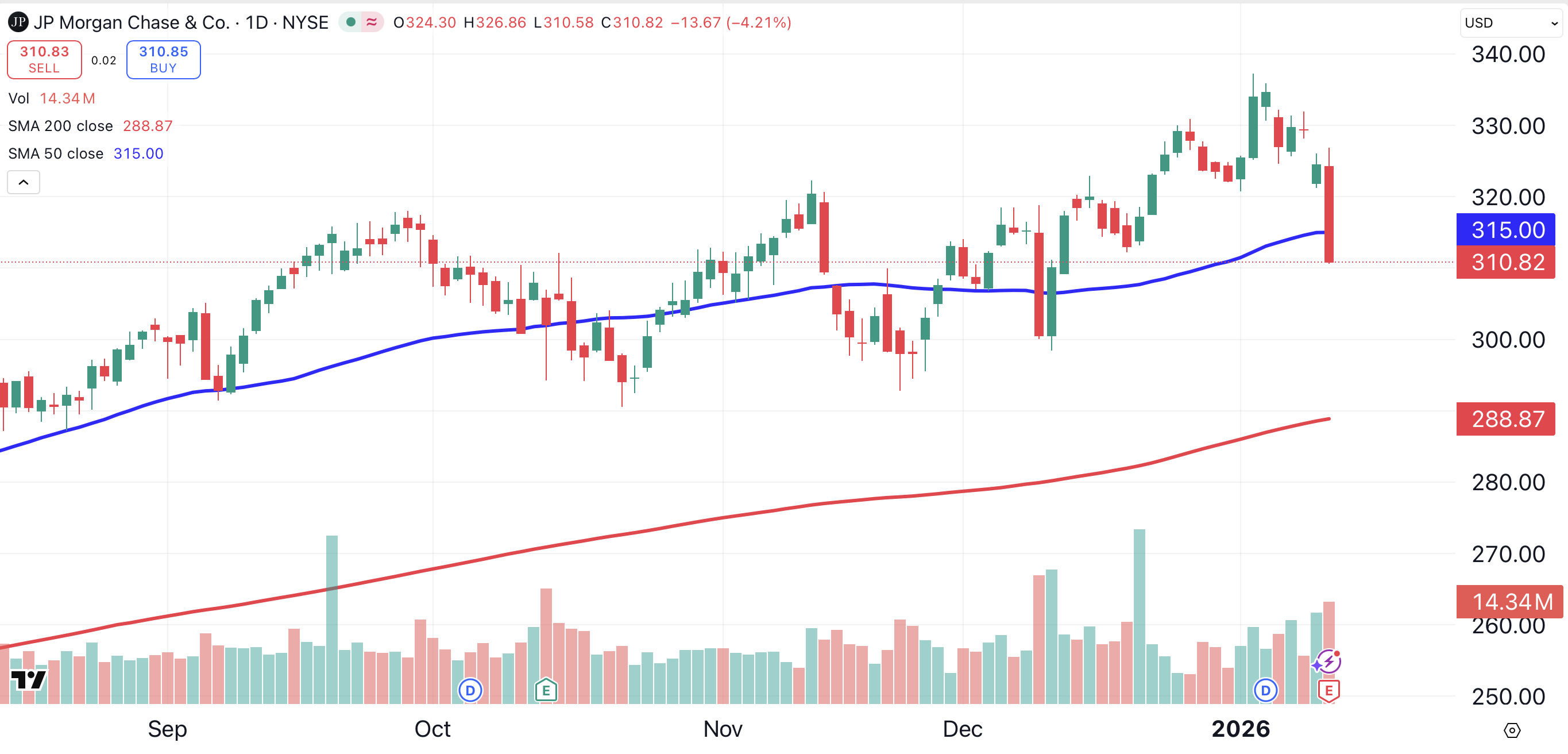This screenshot has height=754, width=1568.
Task: Click the 2026 label on time axis
Action: tap(1240, 729)
